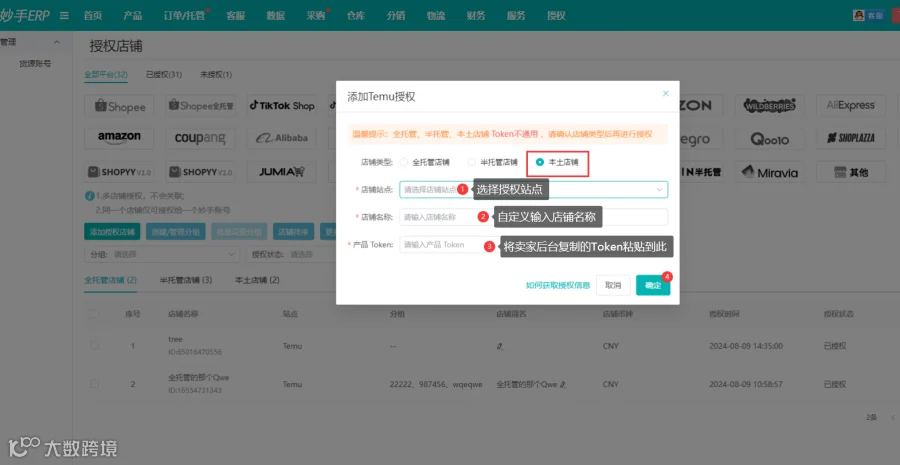The width and height of the screenshot is (900, 465).
Task: Click the coupang platform tile
Action: click(x=200, y=138)
